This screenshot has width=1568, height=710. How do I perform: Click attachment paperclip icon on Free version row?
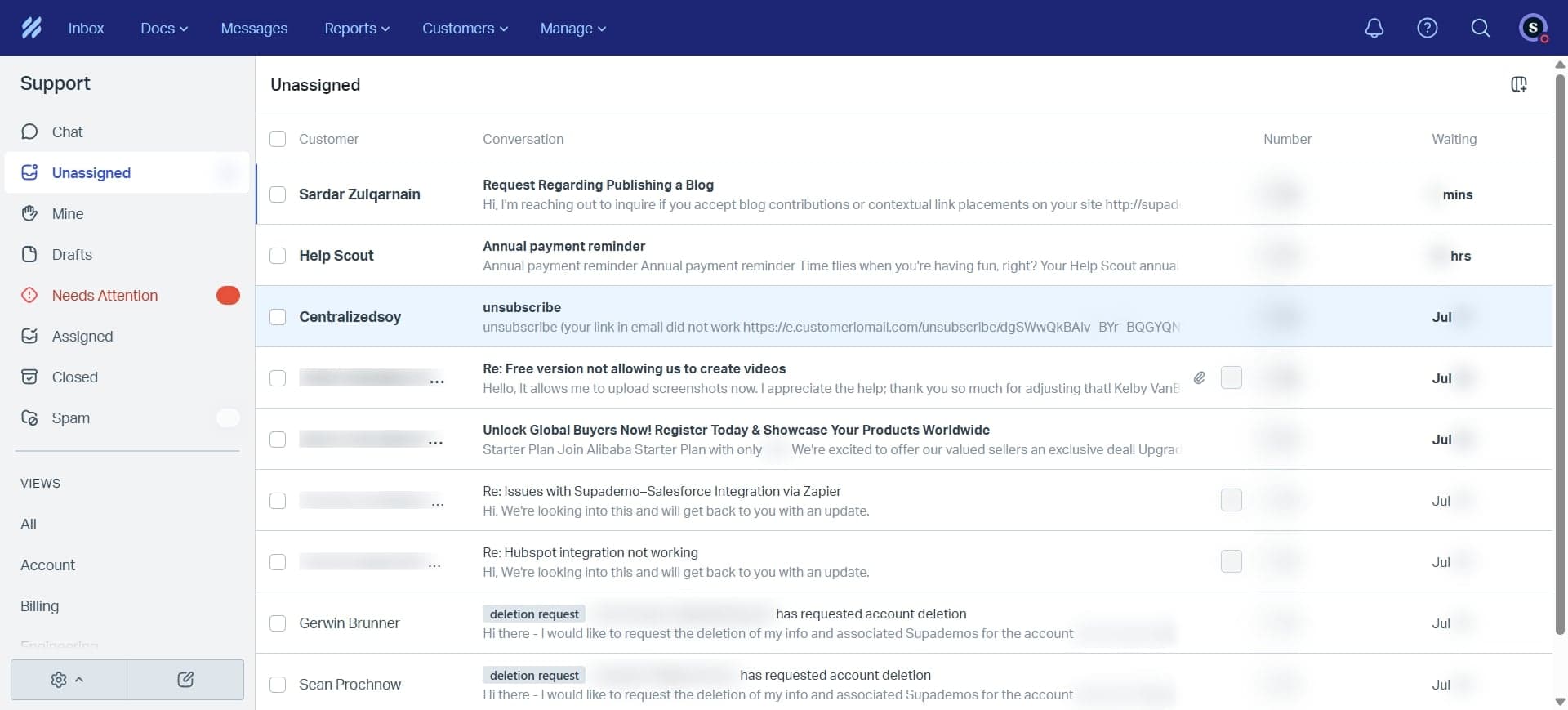[1199, 377]
